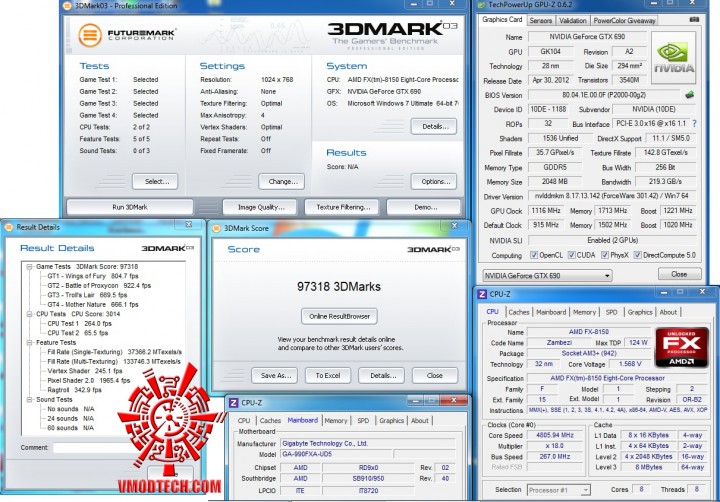The image size is (720, 502).
Task: Click Save As... in Score window
Action: point(275,376)
